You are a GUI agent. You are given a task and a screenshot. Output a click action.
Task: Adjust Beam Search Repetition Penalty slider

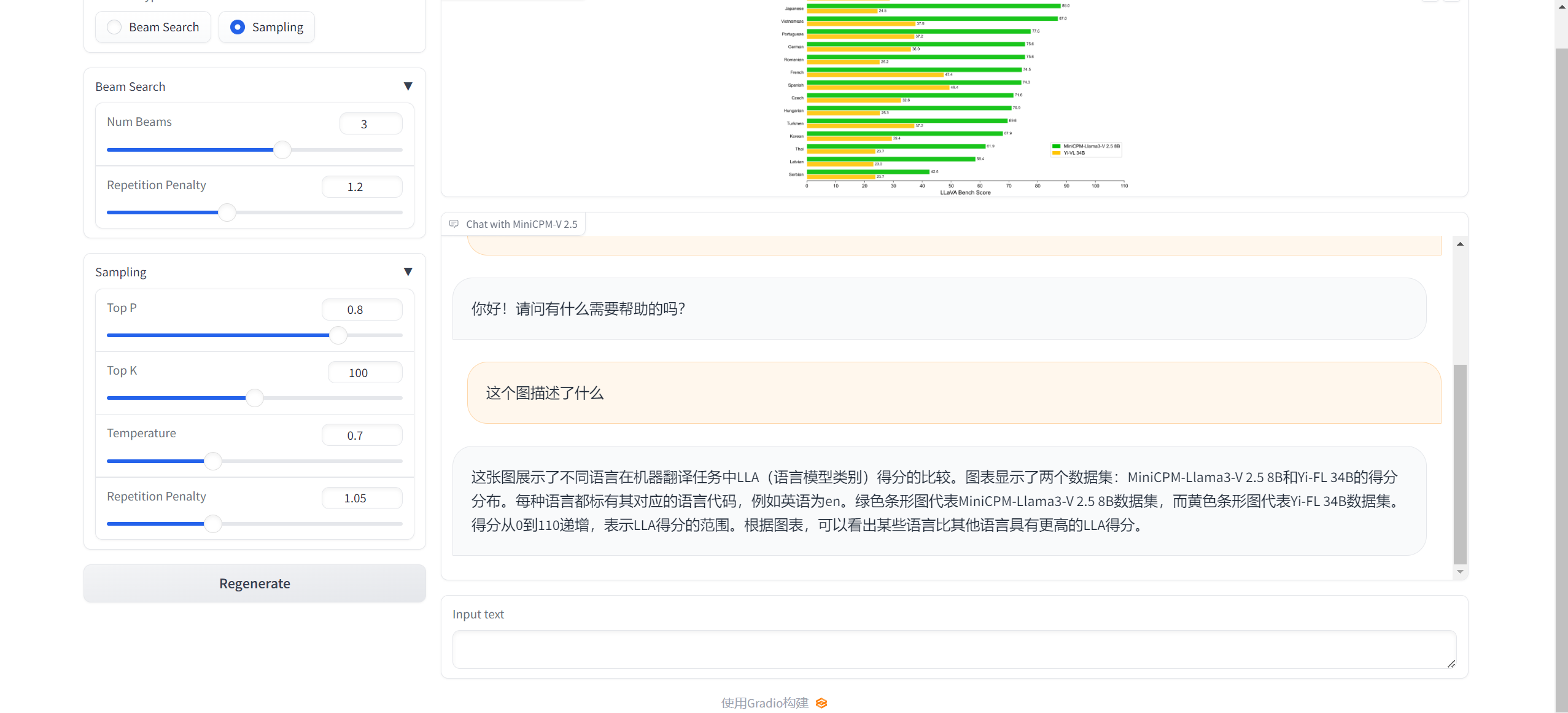(227, 212)
